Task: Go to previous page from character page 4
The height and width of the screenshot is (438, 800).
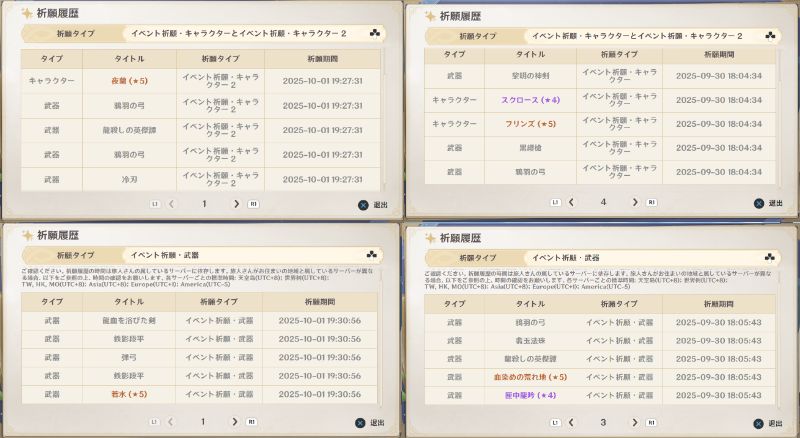Action: pos(571,203)
